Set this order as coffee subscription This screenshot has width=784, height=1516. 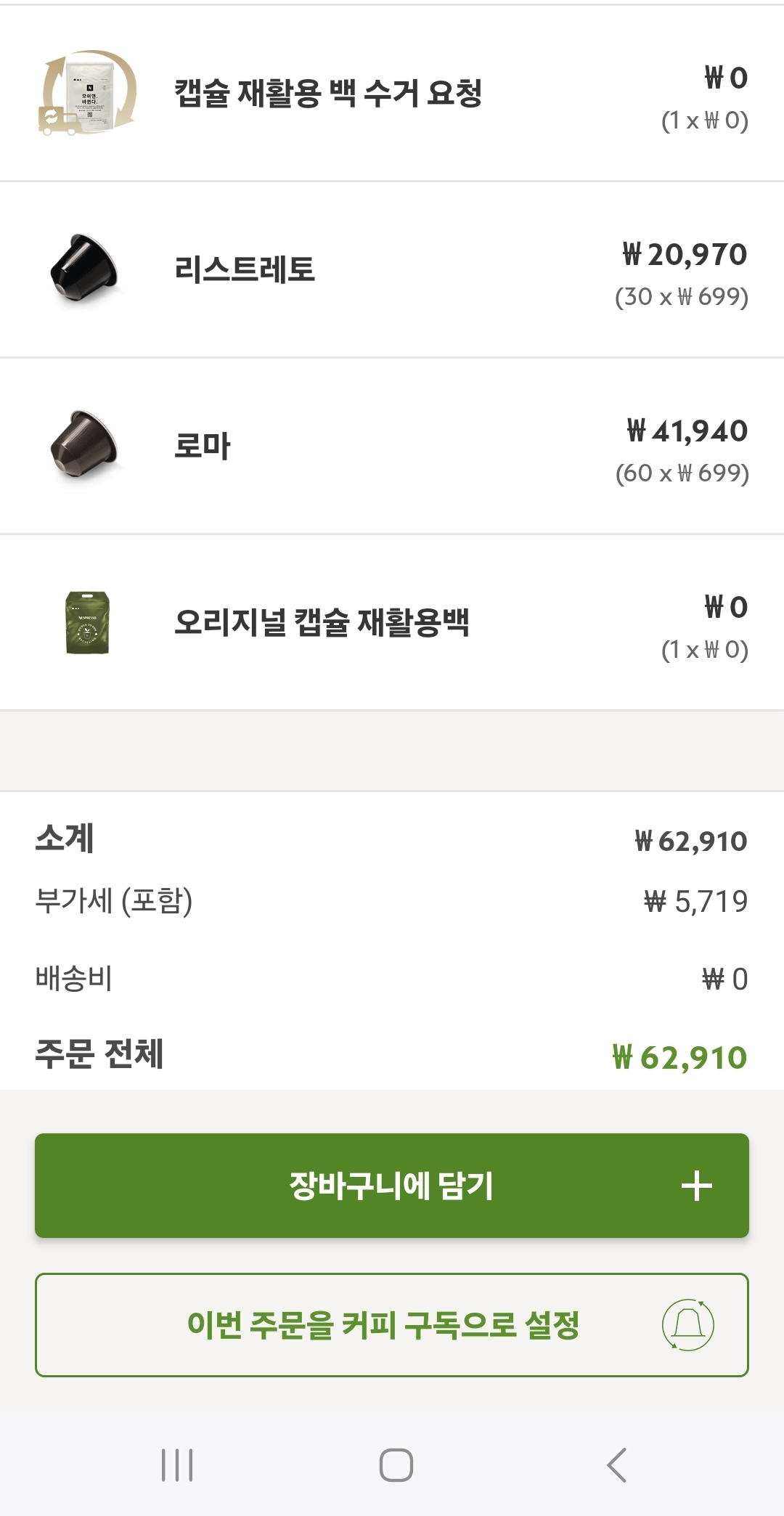383,1325
